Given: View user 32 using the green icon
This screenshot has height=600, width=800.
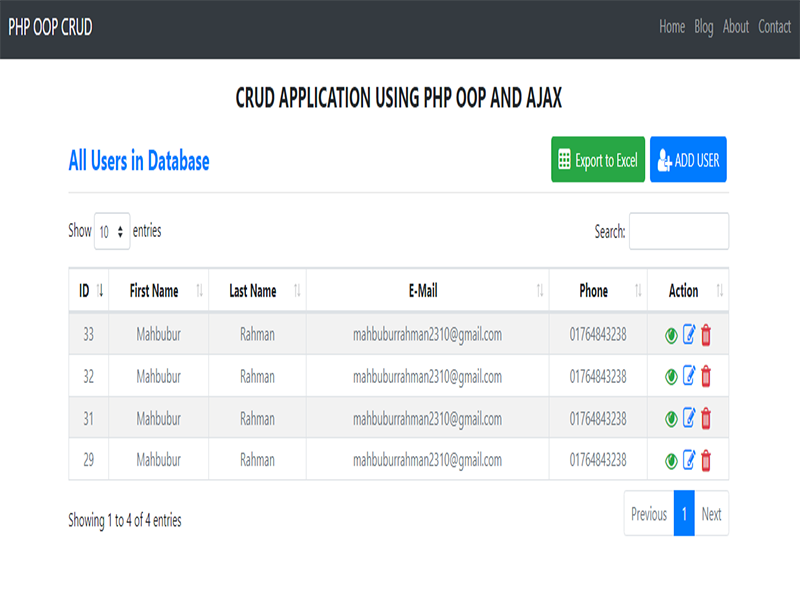Looking at the screenshot, I should [x=671, y=376].
